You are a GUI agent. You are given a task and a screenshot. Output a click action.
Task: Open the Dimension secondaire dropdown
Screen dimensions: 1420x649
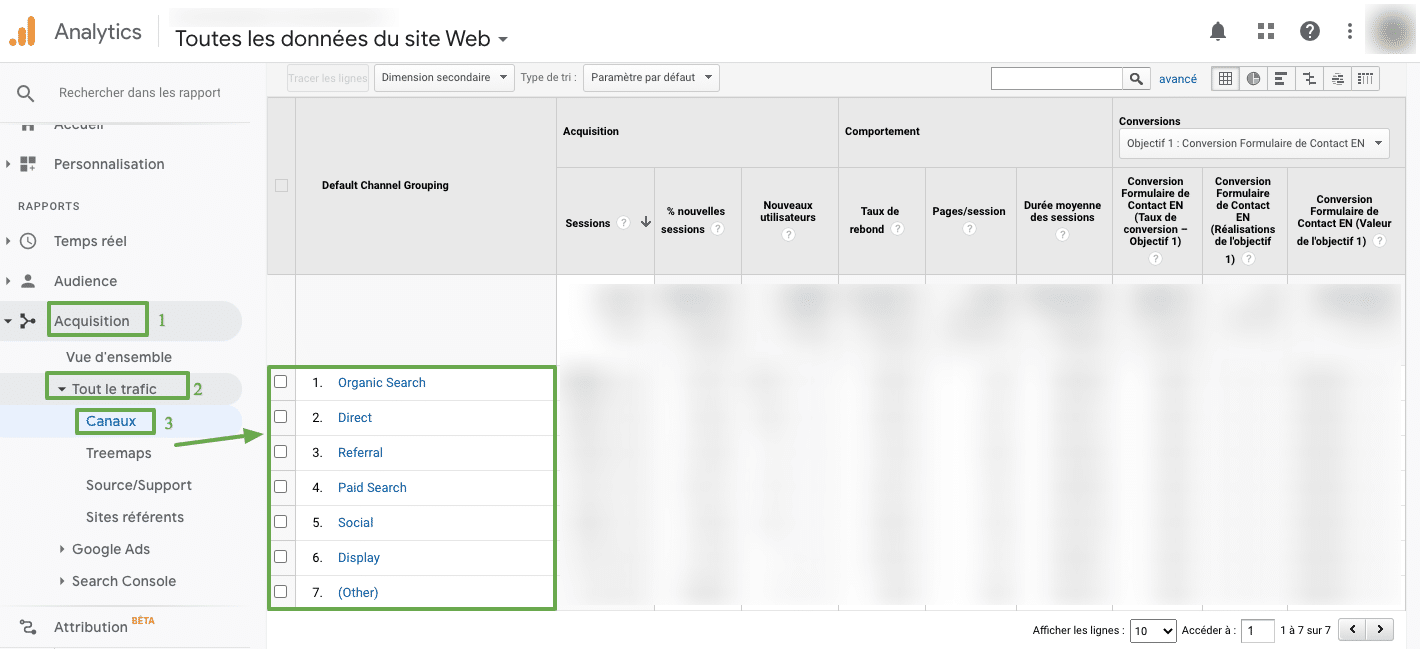coord(443,78)
